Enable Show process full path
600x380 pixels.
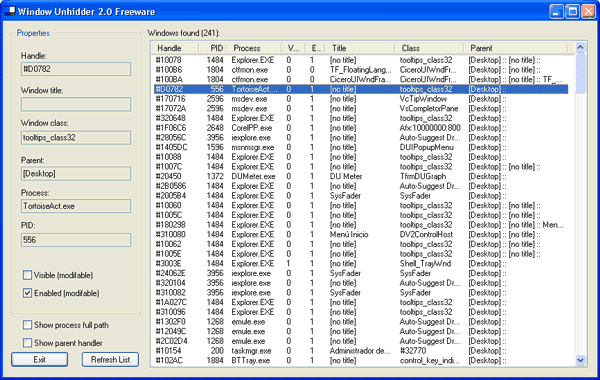click(x=27, y=325)
